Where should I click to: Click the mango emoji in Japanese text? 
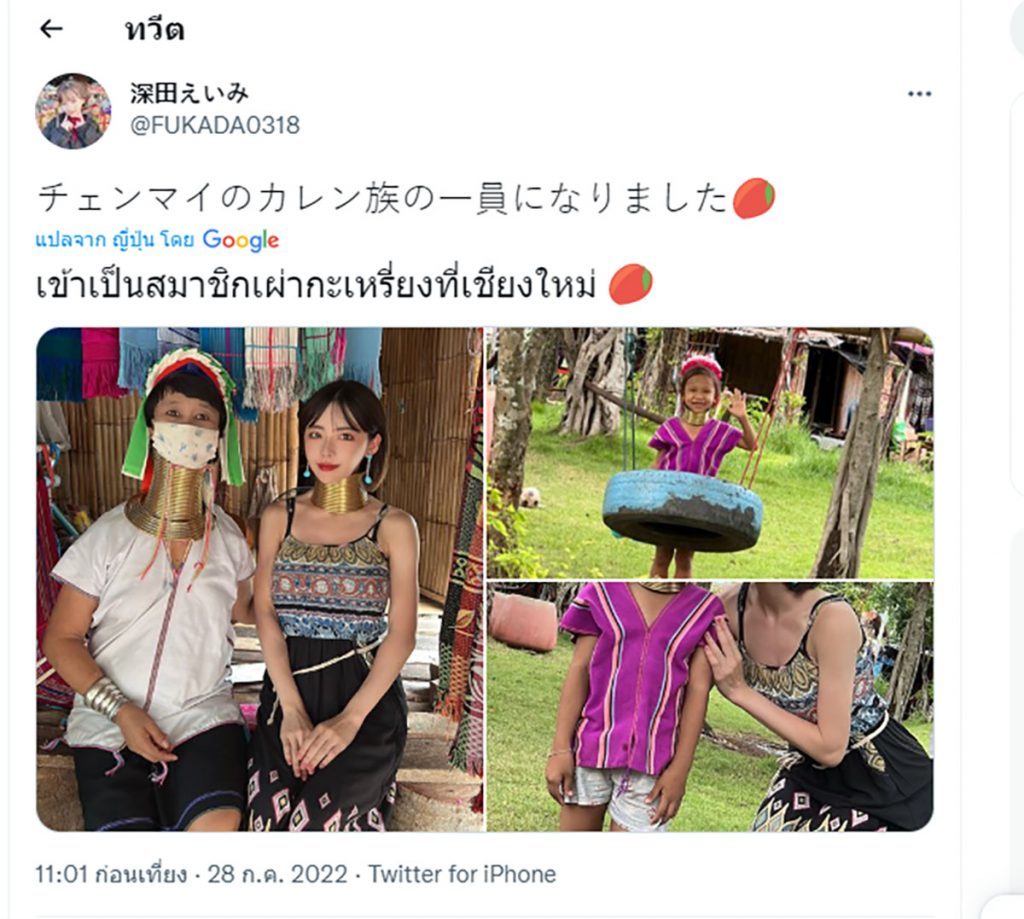[754, 197]
